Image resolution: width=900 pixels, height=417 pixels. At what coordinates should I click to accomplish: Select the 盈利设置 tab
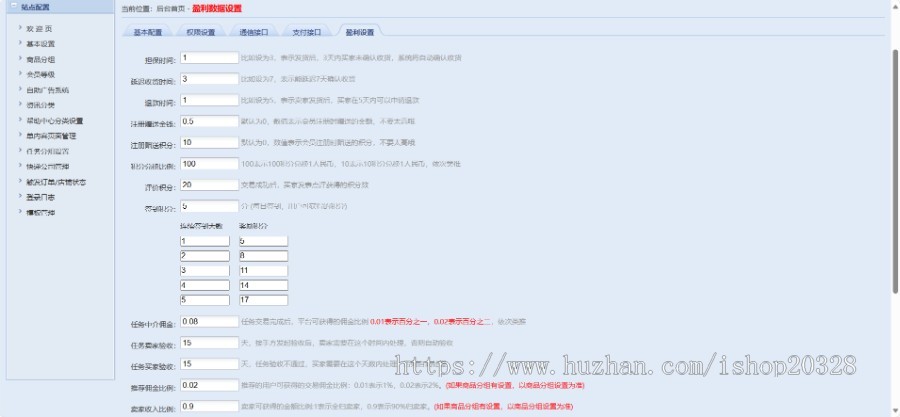click(360, 32)
